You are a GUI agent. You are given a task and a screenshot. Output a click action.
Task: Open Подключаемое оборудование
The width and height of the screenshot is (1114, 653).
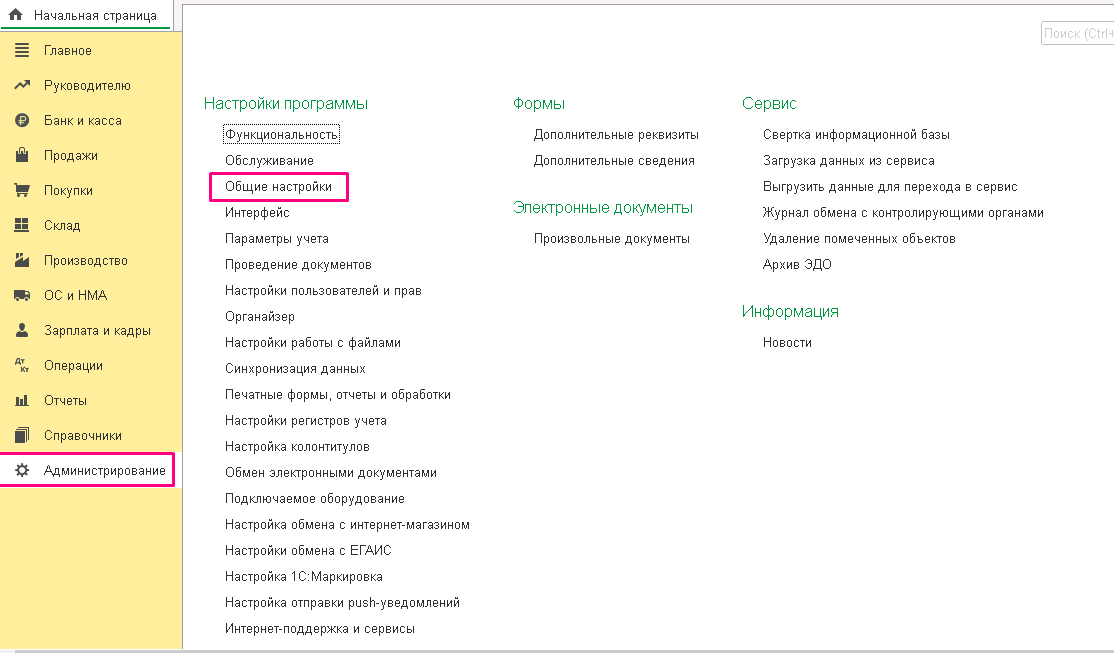315,499
